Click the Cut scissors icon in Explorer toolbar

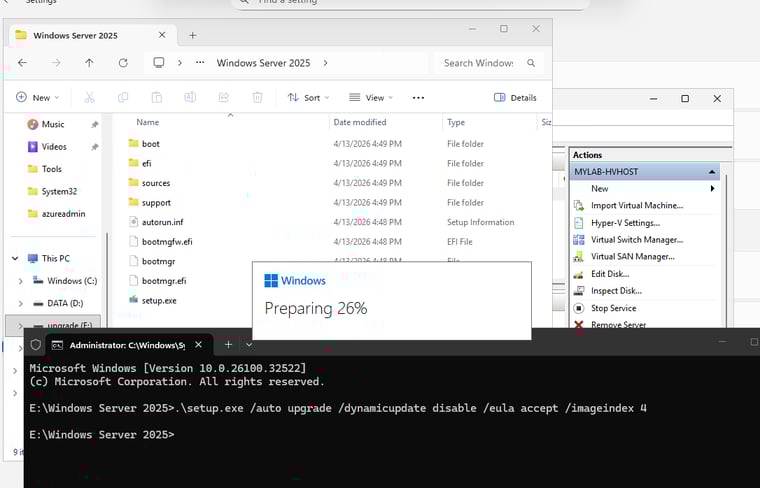89,97
